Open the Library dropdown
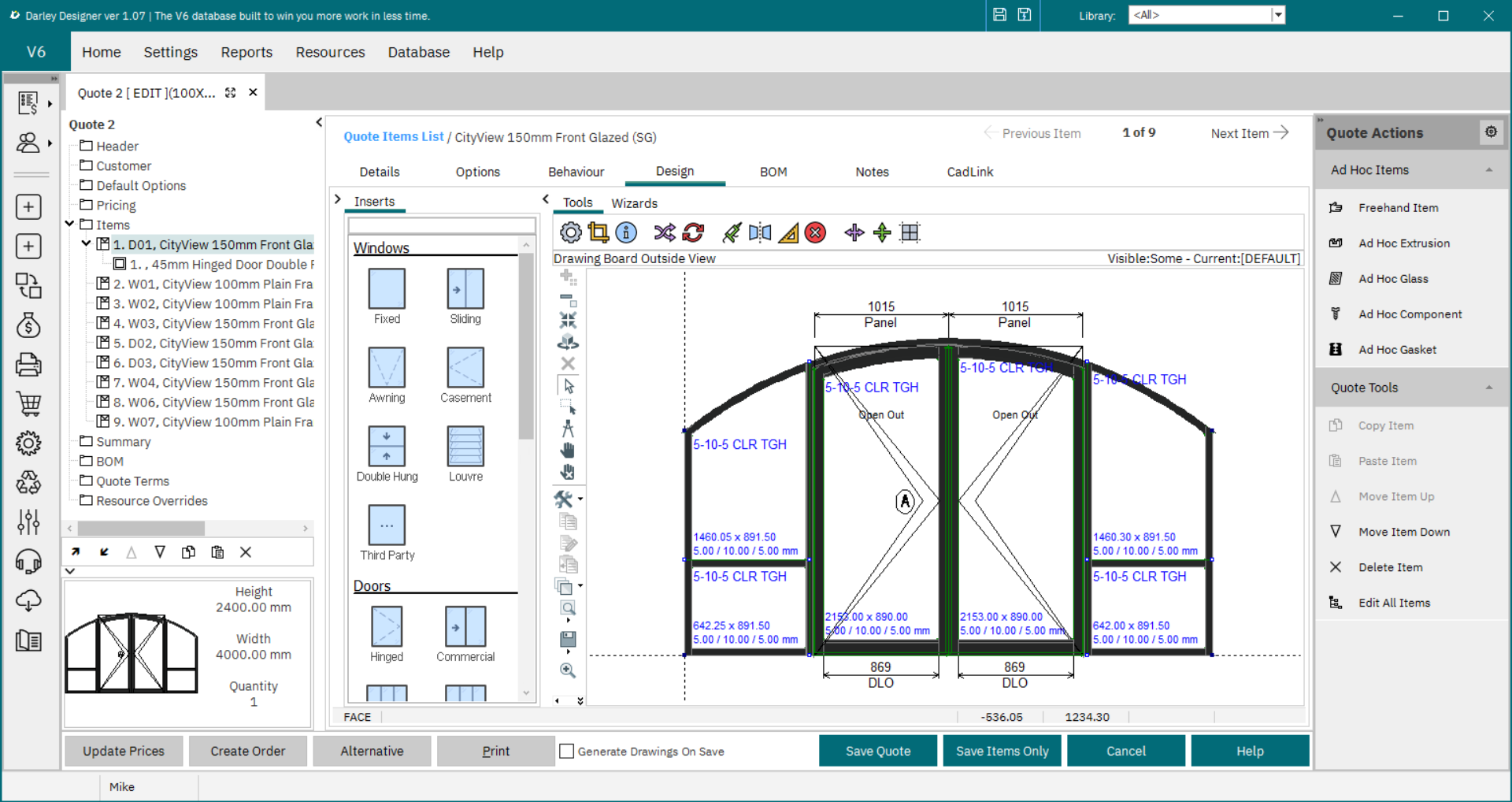The width and height of the screenshot is (1512, 802). pyautogui.click(x=1278, y=15)
